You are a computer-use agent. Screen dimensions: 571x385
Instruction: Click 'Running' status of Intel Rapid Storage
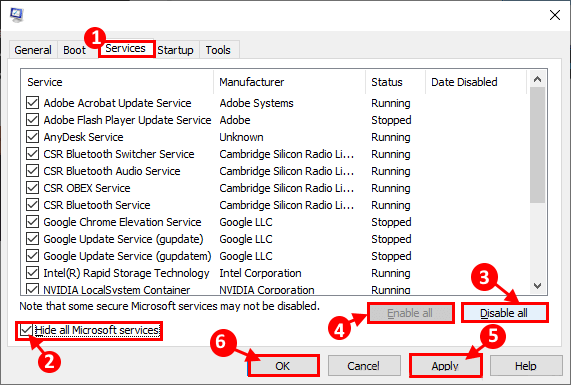(391, 273)
